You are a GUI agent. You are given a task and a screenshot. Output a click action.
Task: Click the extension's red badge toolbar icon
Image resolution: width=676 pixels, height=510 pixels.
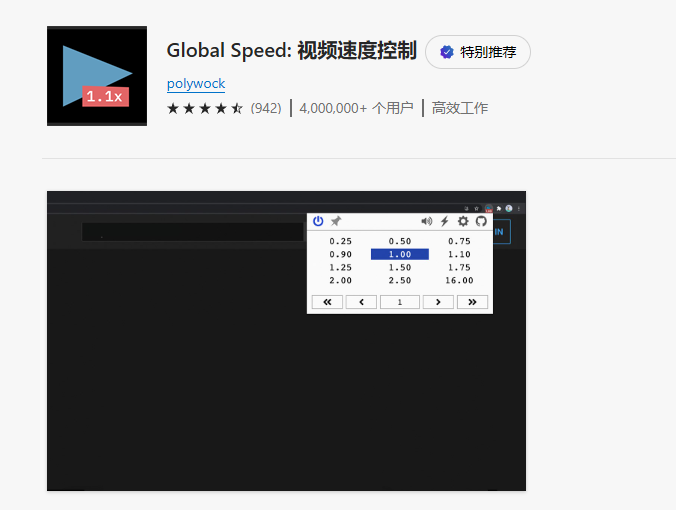pyautogui.click(x=488, y=209)
